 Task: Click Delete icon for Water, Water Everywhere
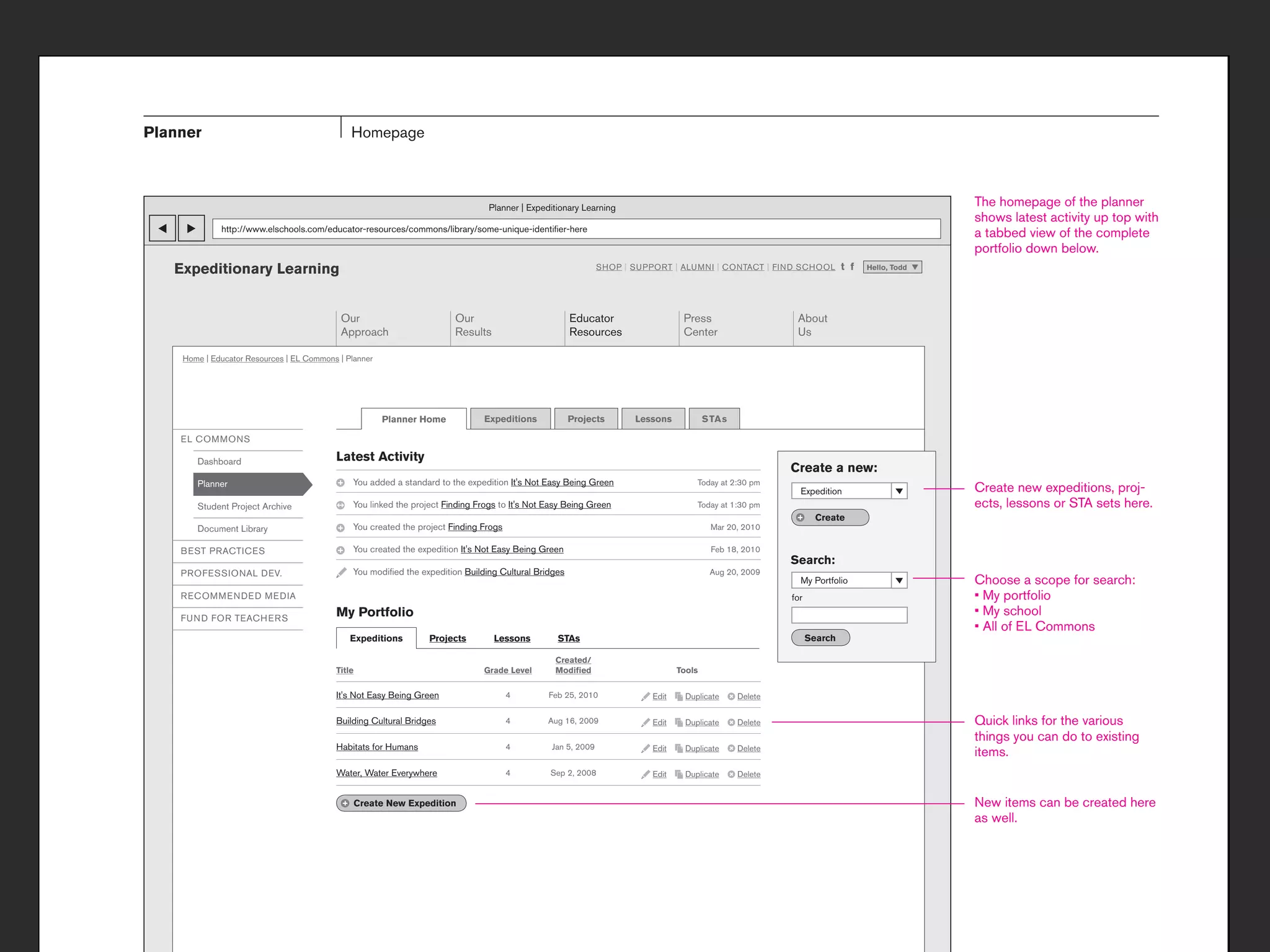[x=731, y=775]
